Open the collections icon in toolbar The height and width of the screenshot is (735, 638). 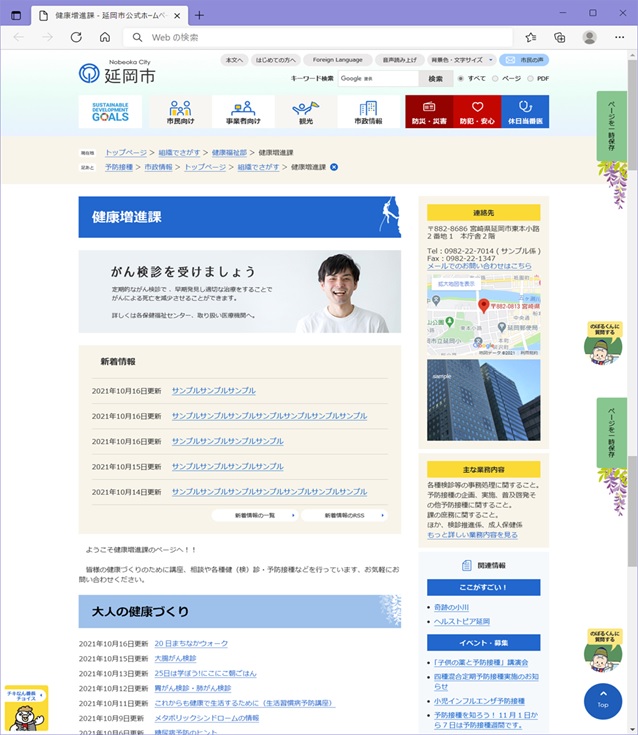click(x=560, y=38)
